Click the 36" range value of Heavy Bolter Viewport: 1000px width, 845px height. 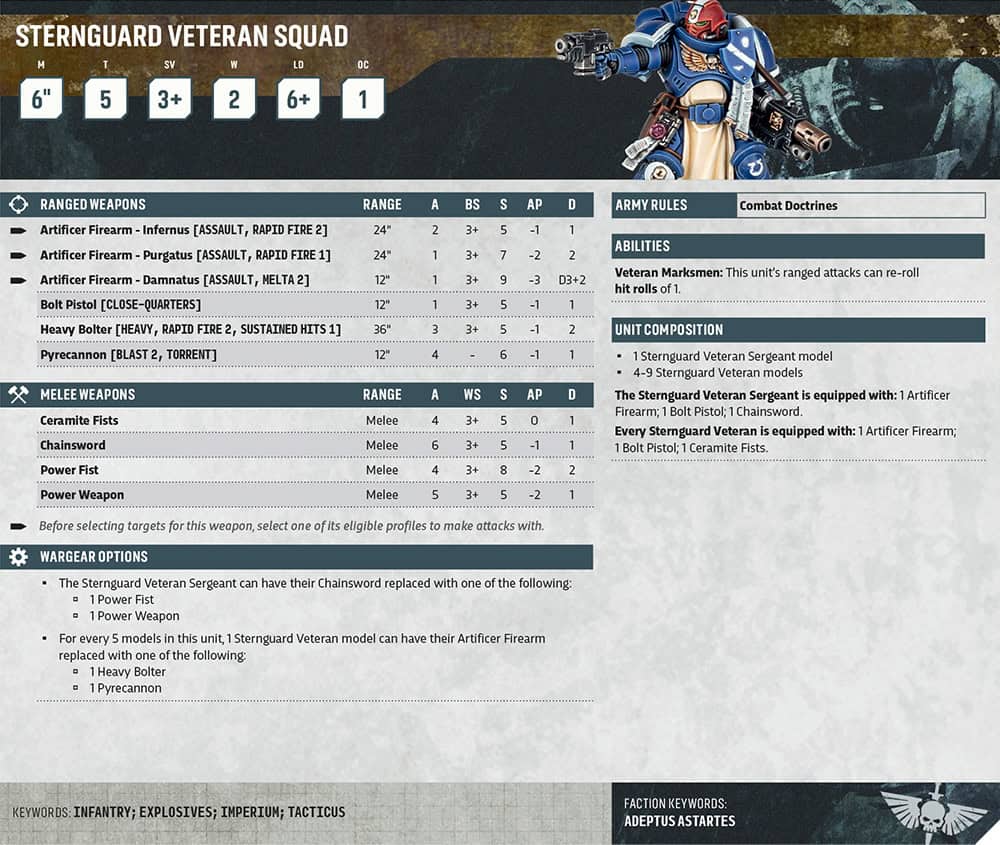pos(382,330)
